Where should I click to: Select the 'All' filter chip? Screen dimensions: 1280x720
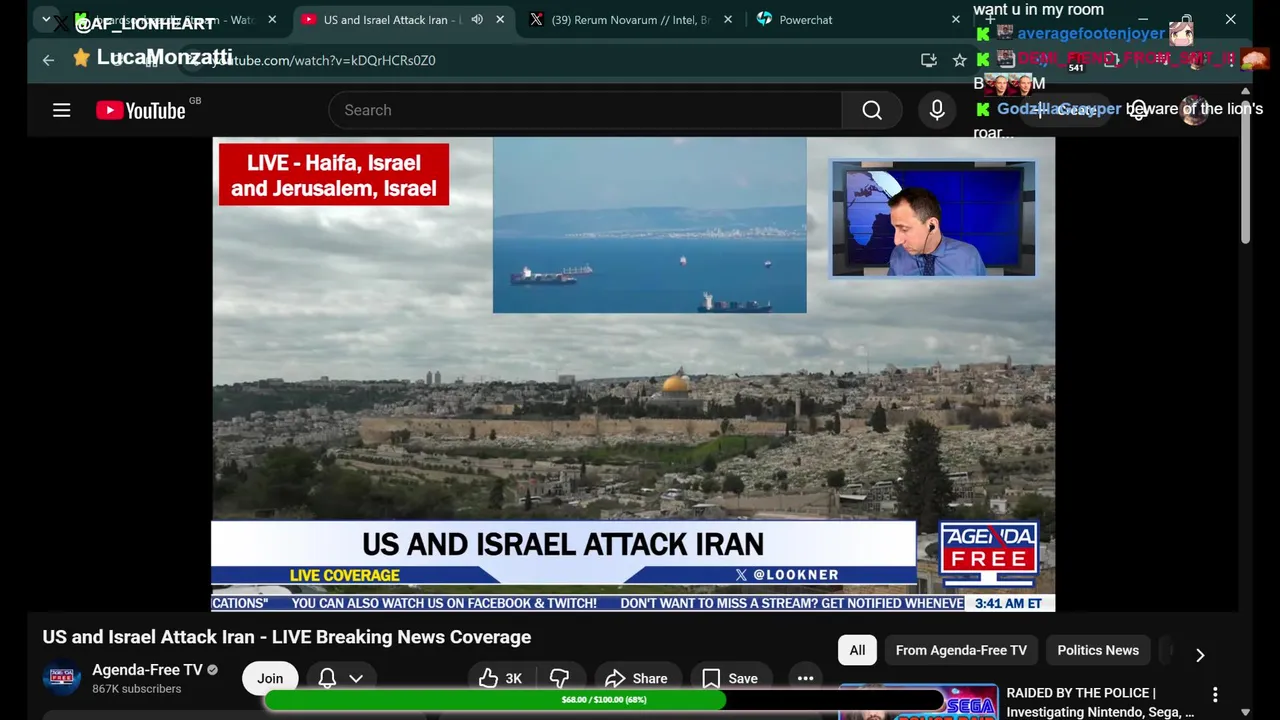tap(857, 650)
